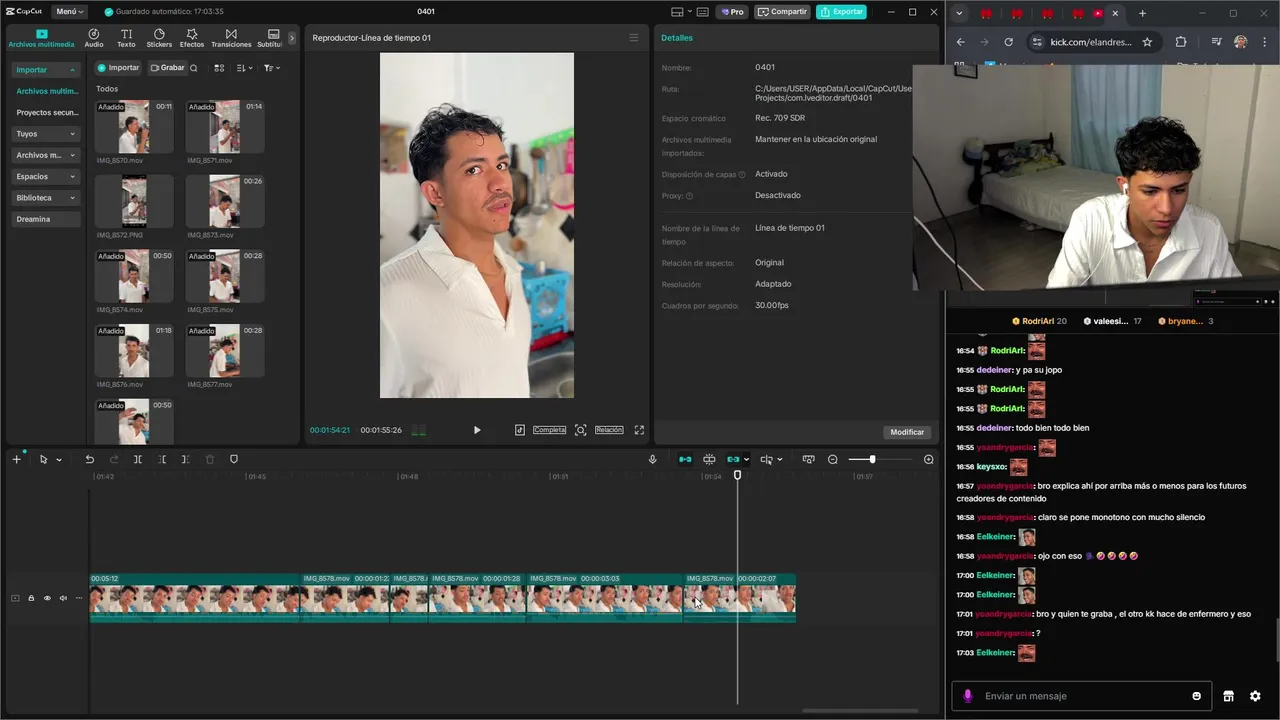Image resolution: width=1280 pixels, height=720 pixels.
Task: Click the Grabar button
Action: pyautogui.click(x=167, y=68)
